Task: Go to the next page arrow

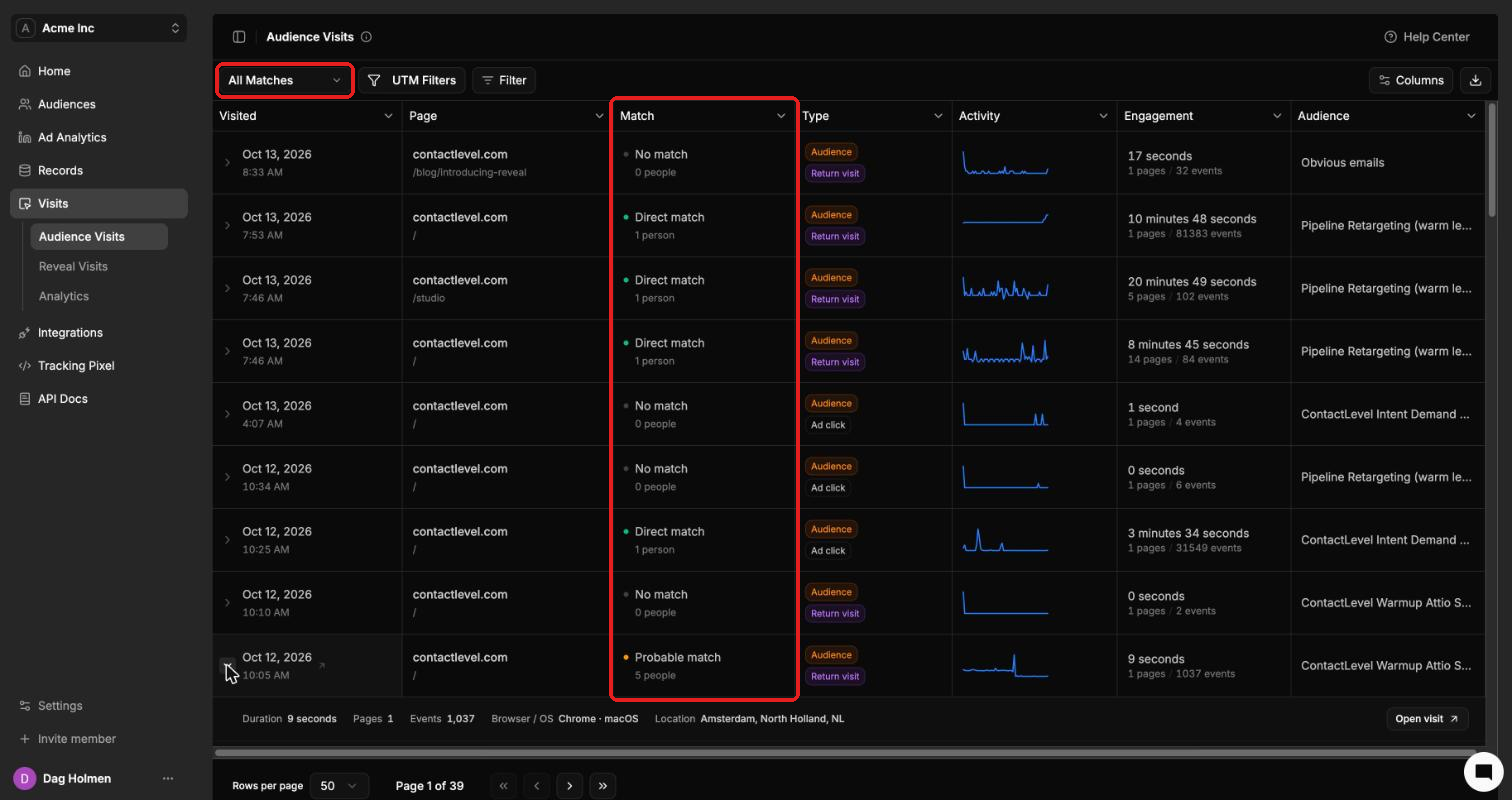Action: (569, 786)
